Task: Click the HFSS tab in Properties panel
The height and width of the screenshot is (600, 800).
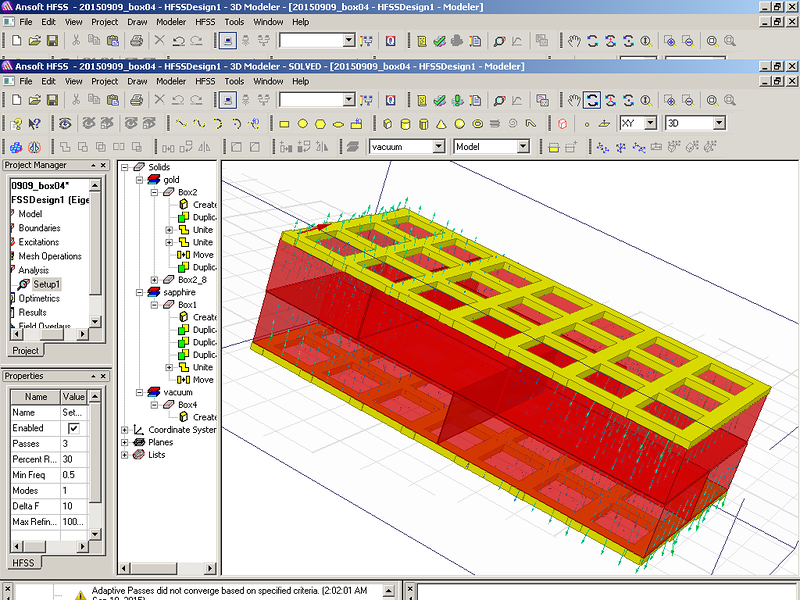Action: pyautogui.click(x=22, y=563)
